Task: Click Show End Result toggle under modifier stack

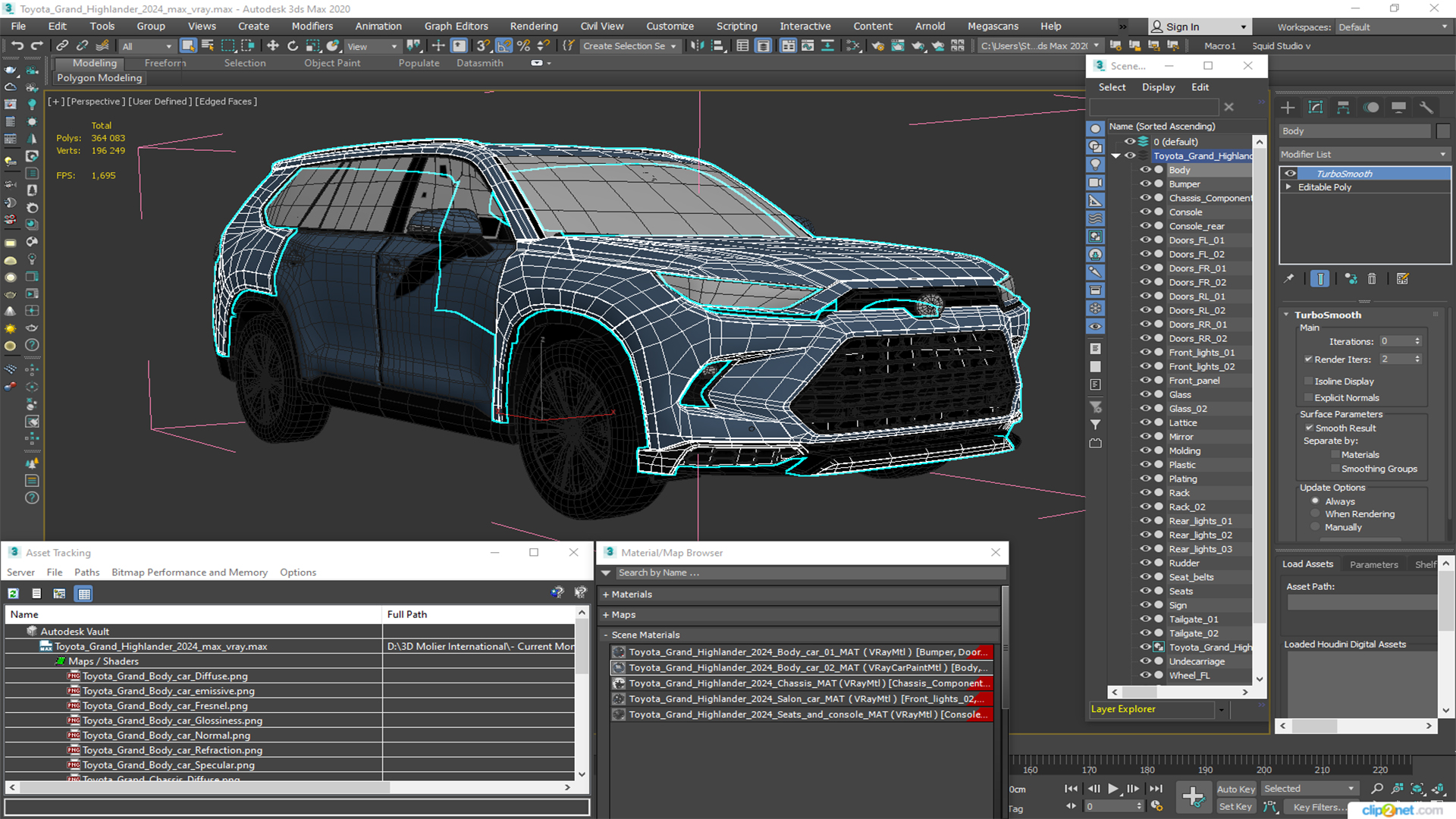Action: (x=1319, y=279)
